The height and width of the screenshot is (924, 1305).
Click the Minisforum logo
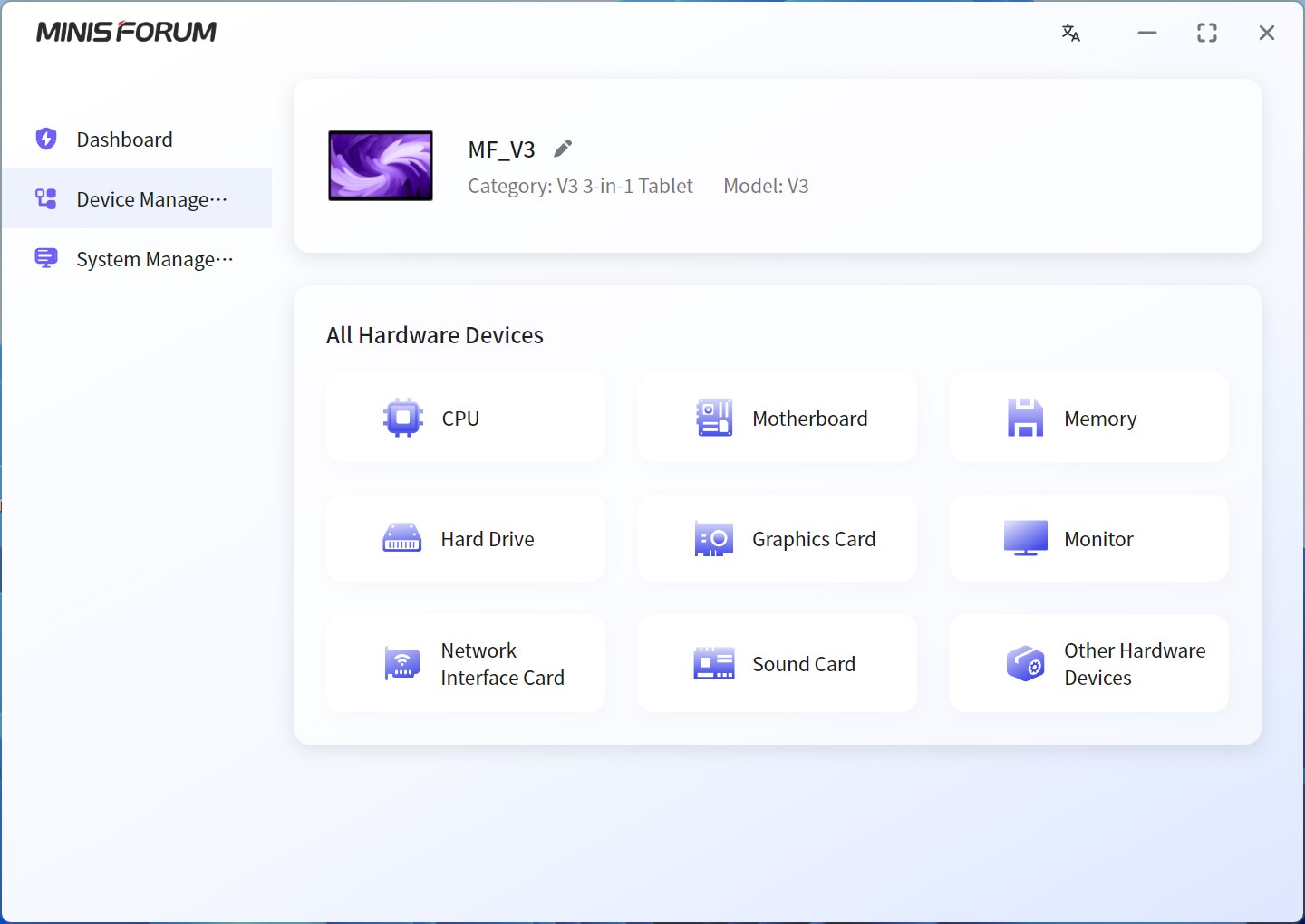click(127, 33)
